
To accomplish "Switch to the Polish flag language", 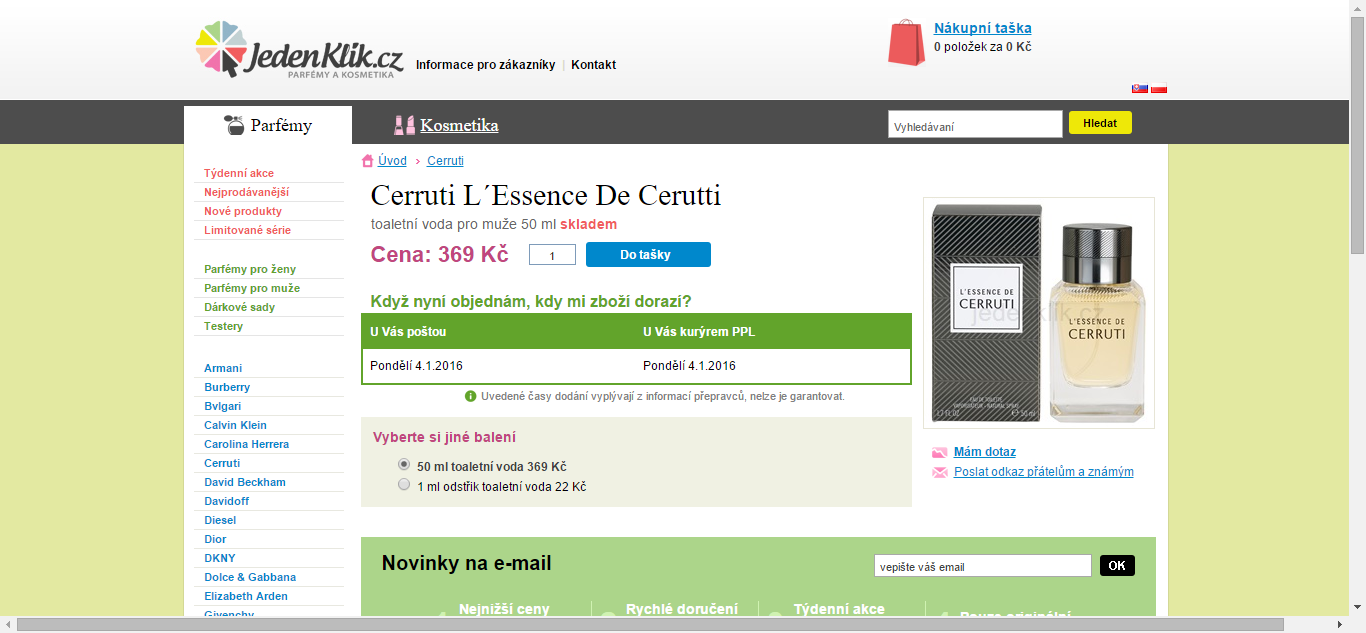I will coord(1159,88).
